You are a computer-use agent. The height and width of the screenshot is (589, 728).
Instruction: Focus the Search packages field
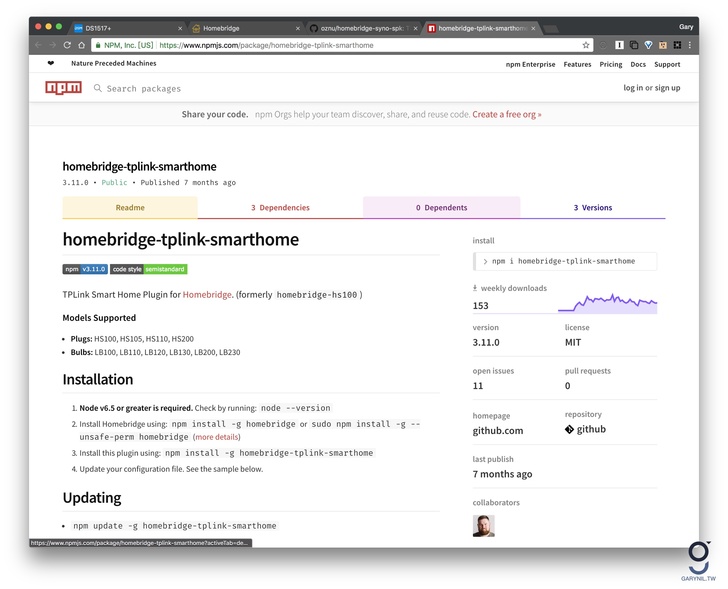(143, 88)
